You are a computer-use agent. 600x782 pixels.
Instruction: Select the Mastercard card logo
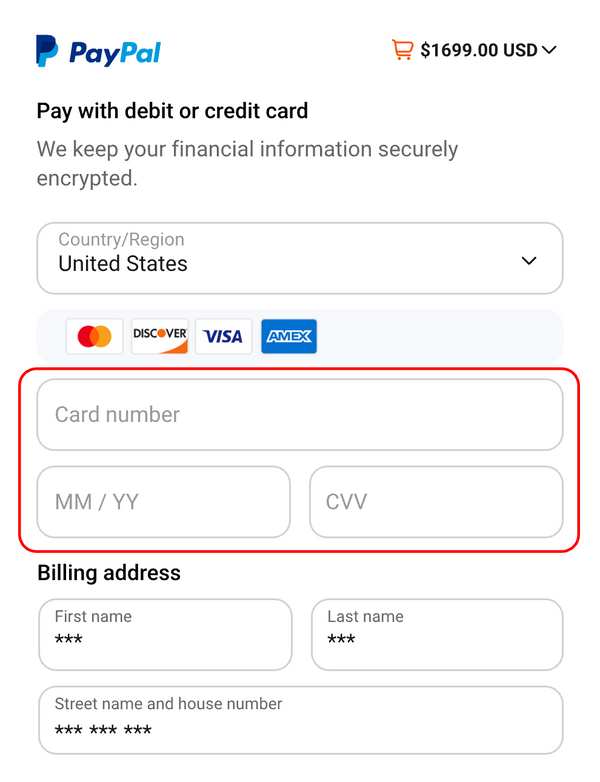click(95, 336)
